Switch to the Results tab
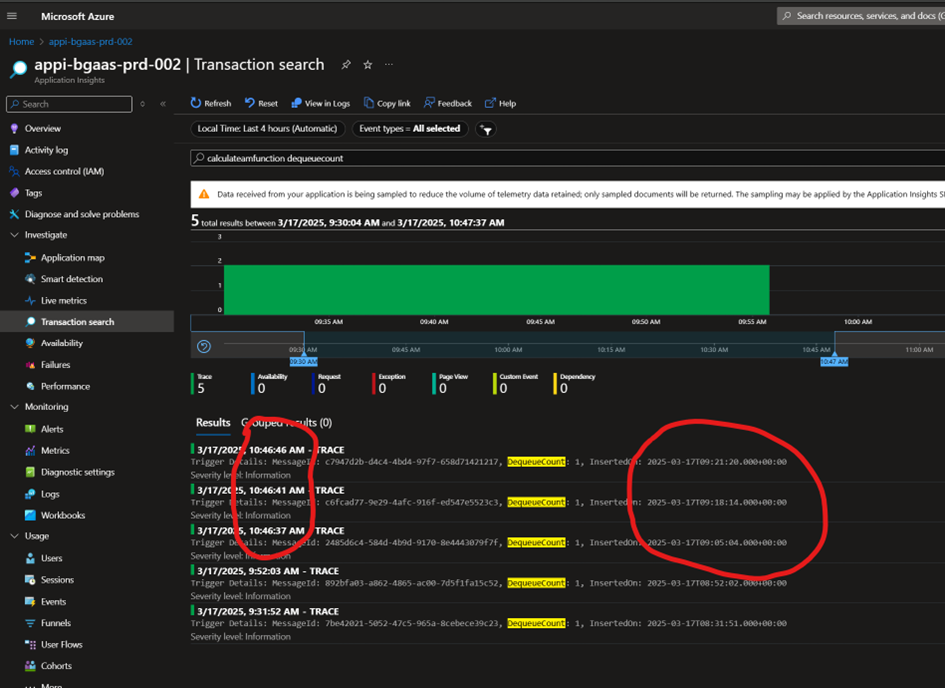 tap(213, 423)
